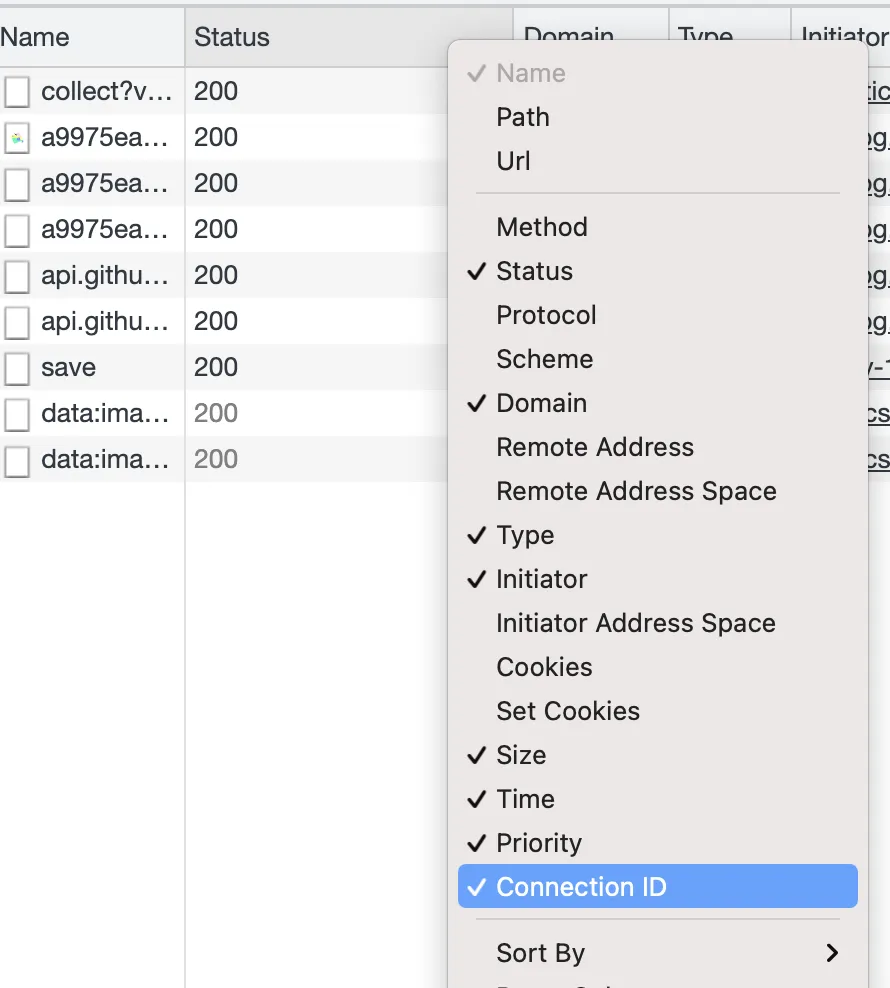Select the save request row

coord(68,368)
